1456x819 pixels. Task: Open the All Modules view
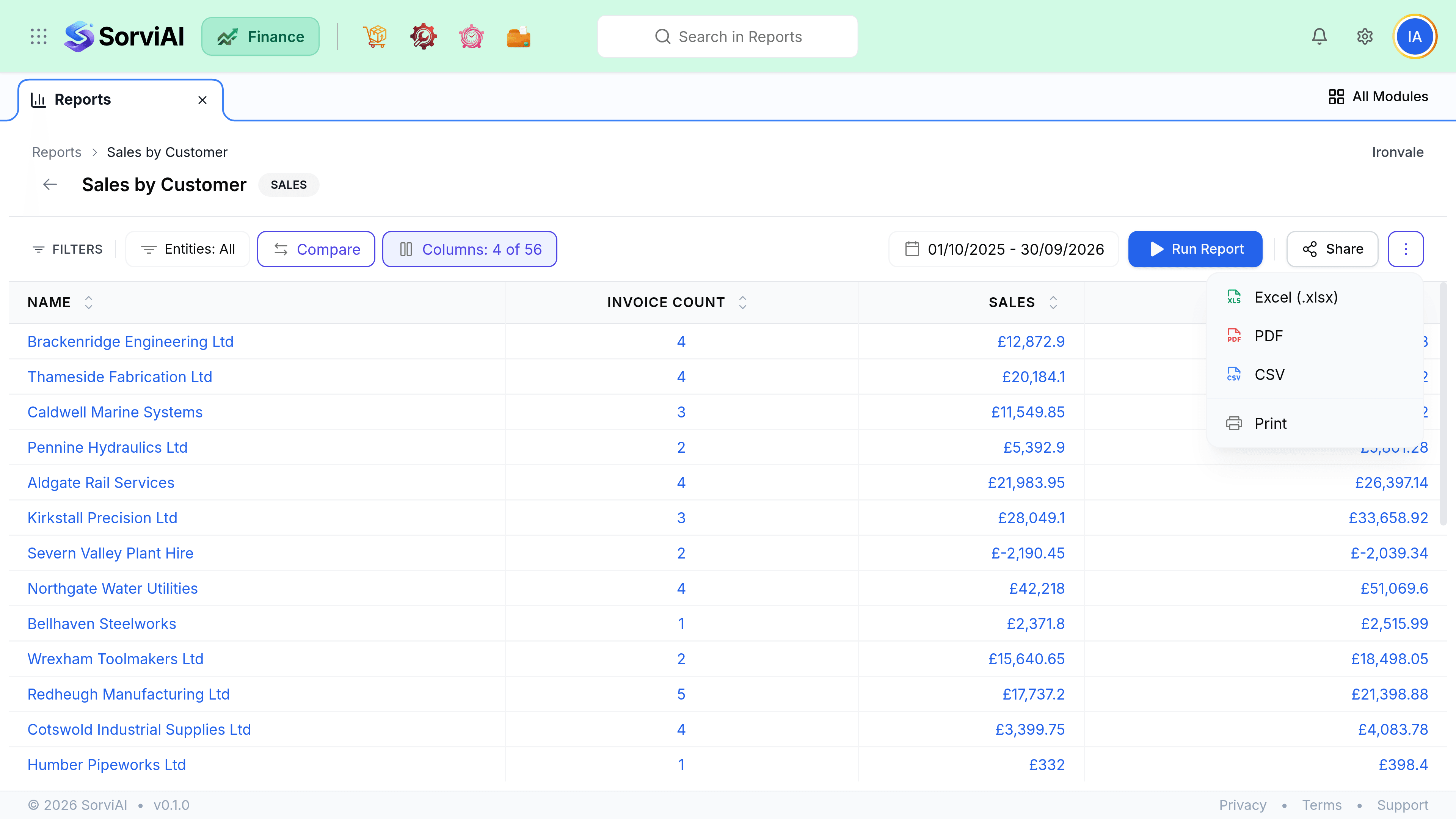[x=1379, y=97]
